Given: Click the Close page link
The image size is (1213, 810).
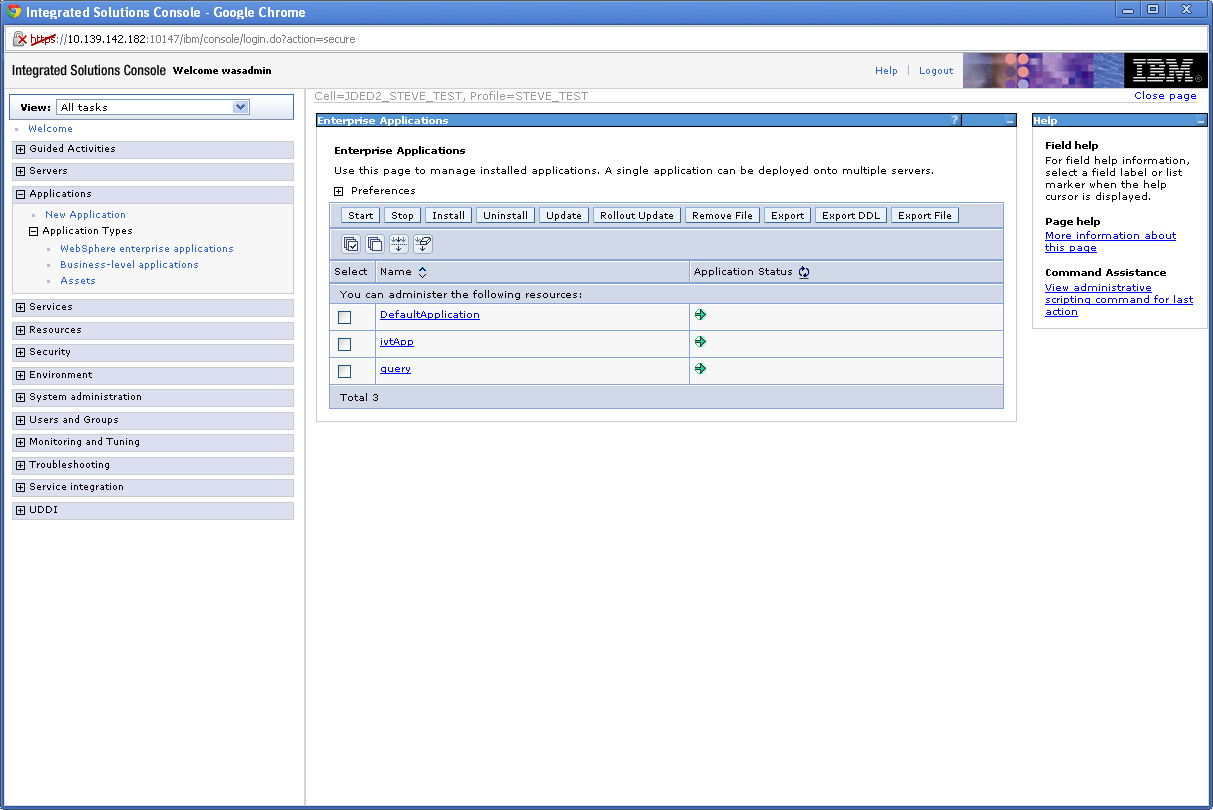Looking at the screenshot, I should pos(1165,96).
